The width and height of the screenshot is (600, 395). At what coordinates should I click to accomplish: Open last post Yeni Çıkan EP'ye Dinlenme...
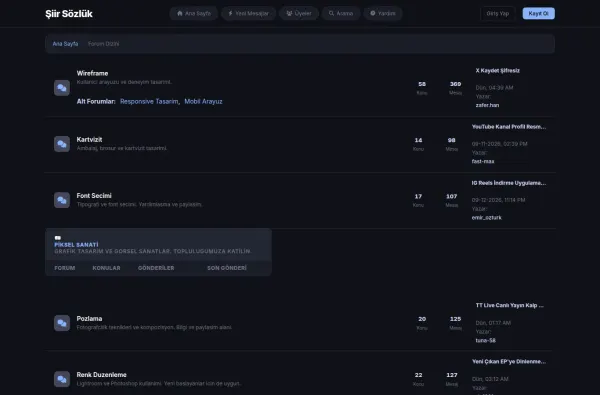pos(509,361)
